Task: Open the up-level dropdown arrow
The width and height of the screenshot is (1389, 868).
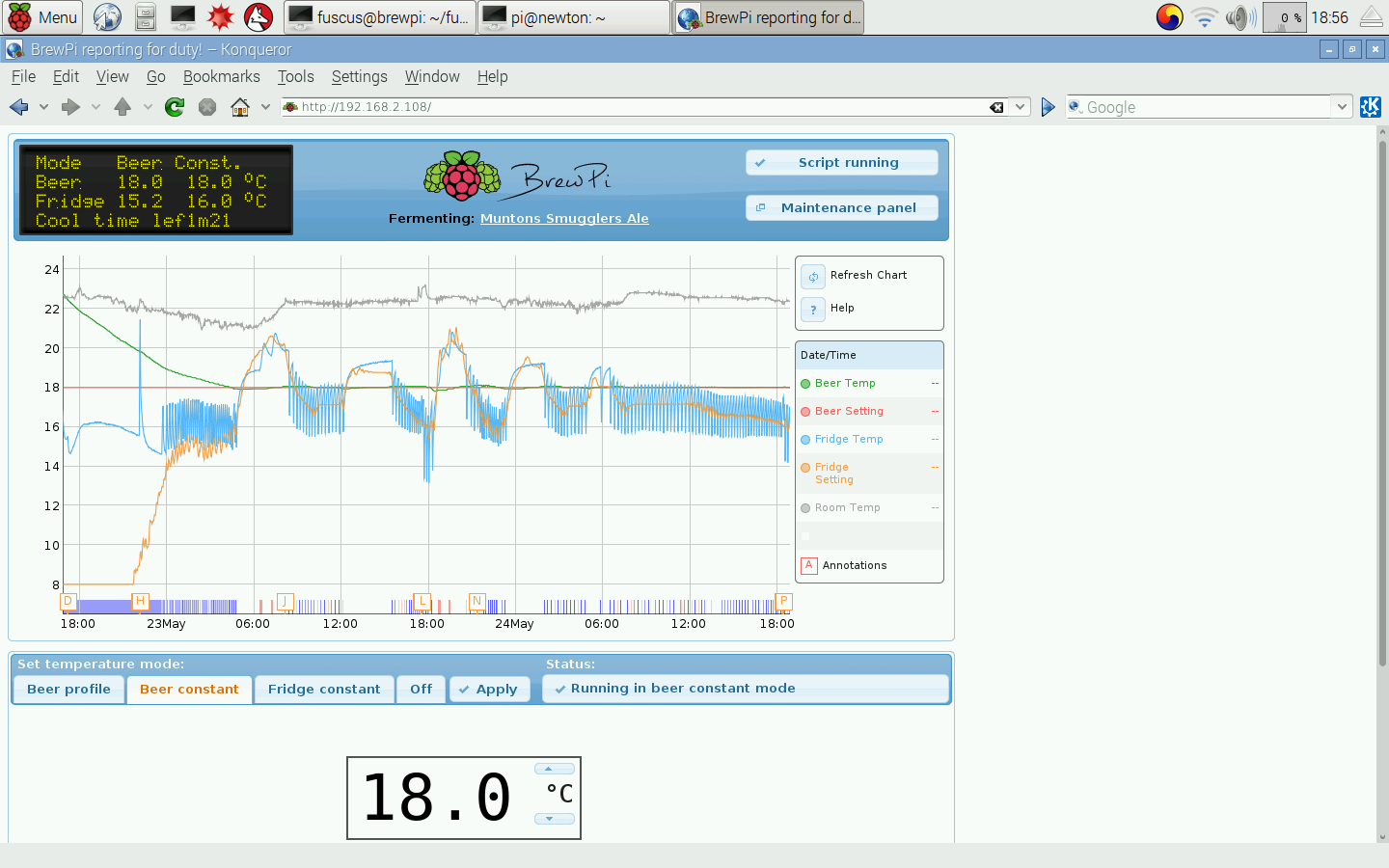Action: click(x=148, y=107)
